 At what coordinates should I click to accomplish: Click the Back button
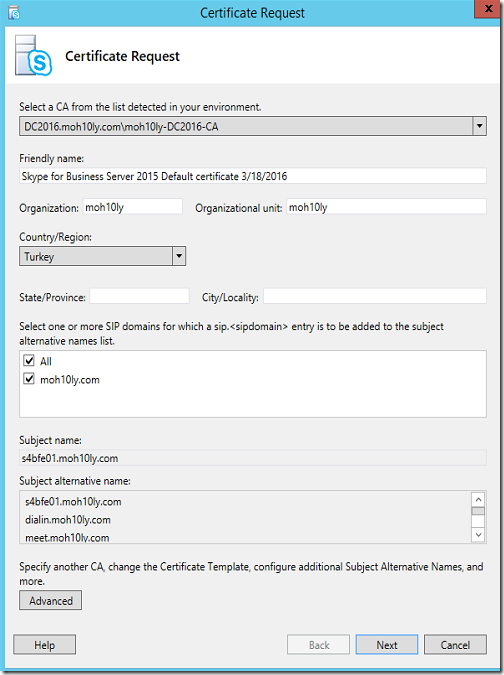point(318,645)
